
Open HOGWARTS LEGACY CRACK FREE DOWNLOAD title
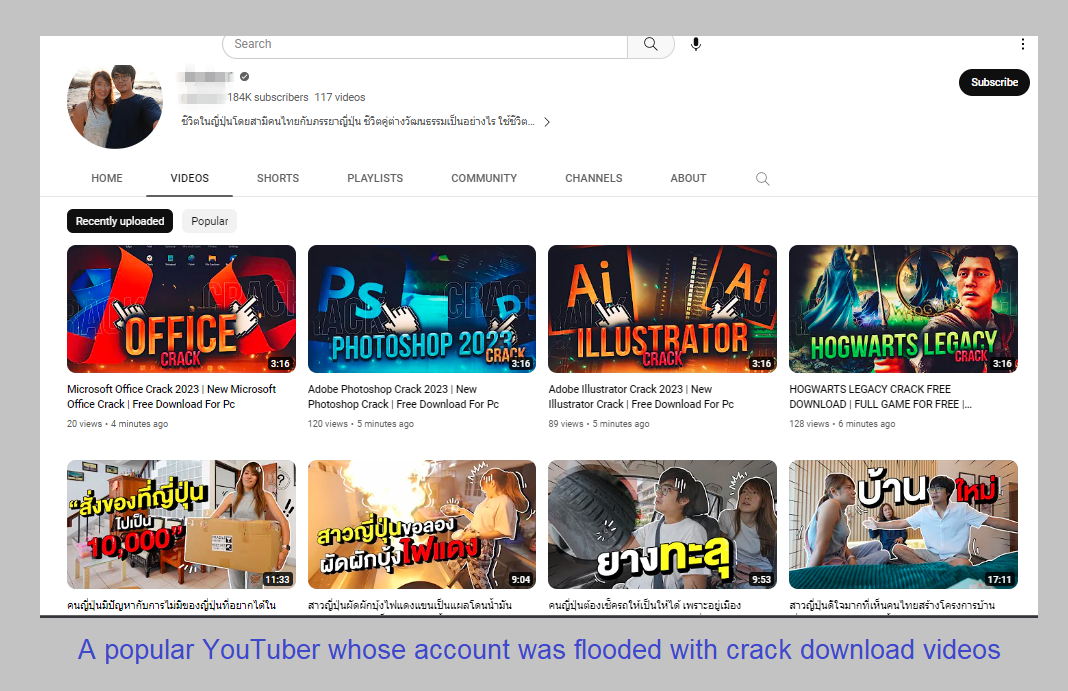(880, 397)
